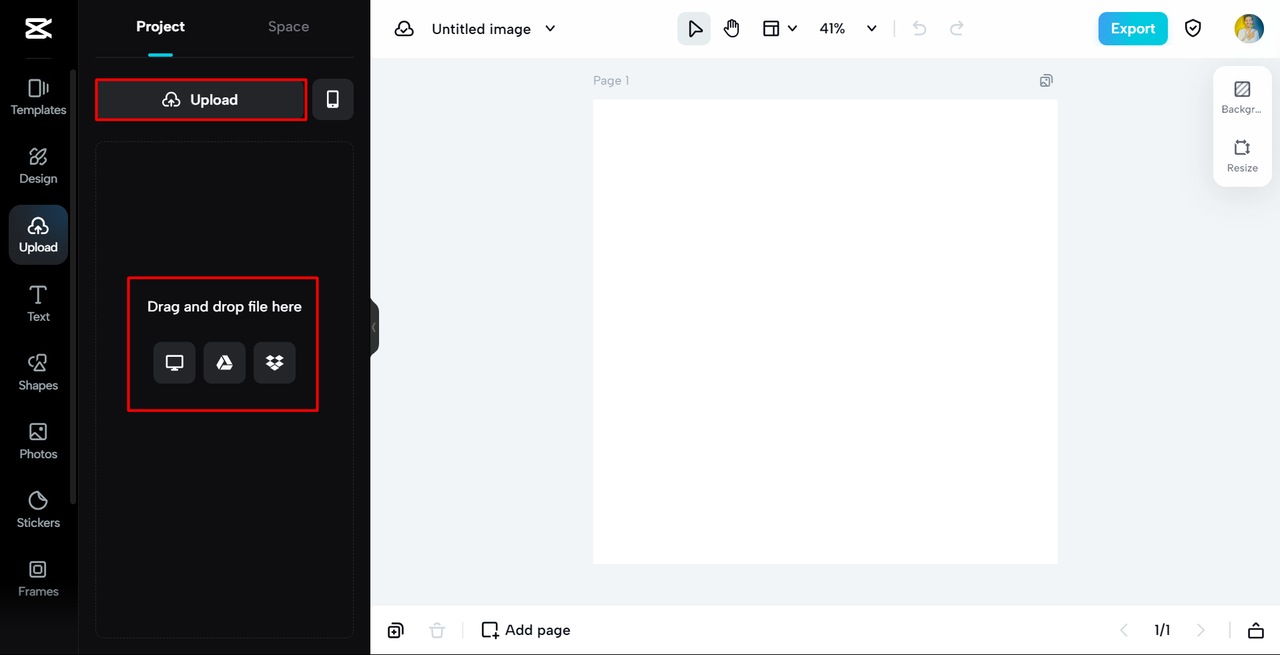Upload from computer via monitor icon
Screen dimensions: 1280x655
tap(174, 363)
